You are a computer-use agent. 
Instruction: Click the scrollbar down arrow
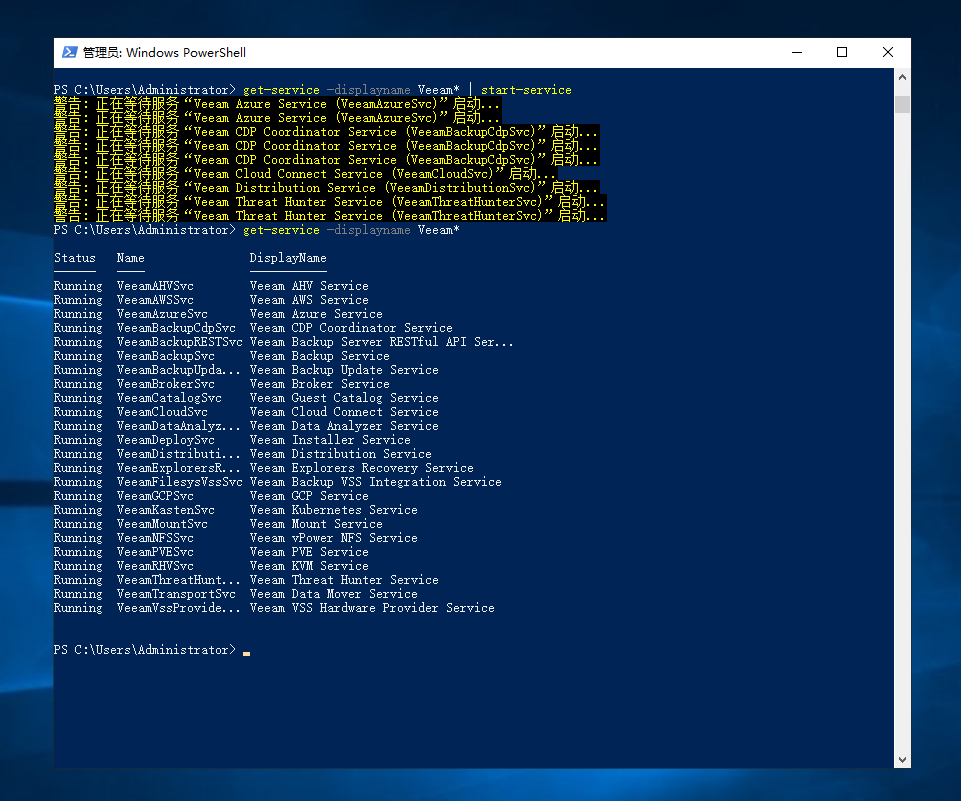pos(902,759)
